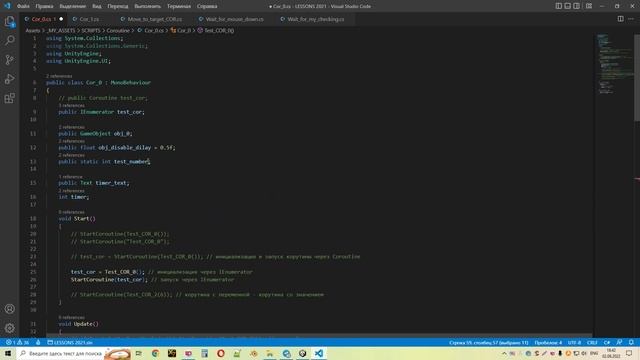Click '2 references' above class Cor_0
640x360 pixels.
[x=59, y=76]
